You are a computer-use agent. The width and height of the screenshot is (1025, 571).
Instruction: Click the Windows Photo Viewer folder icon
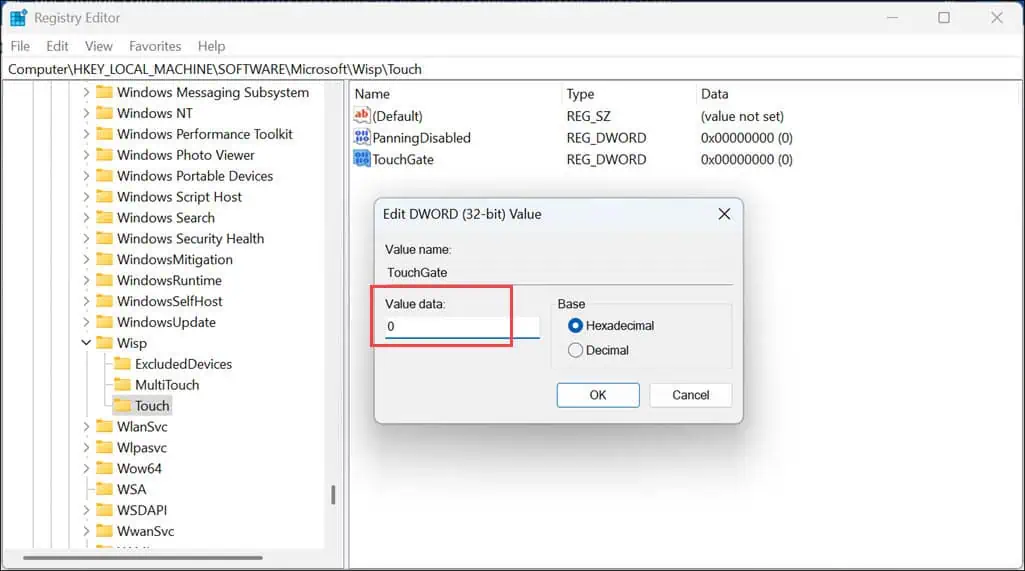click(104, 155)
